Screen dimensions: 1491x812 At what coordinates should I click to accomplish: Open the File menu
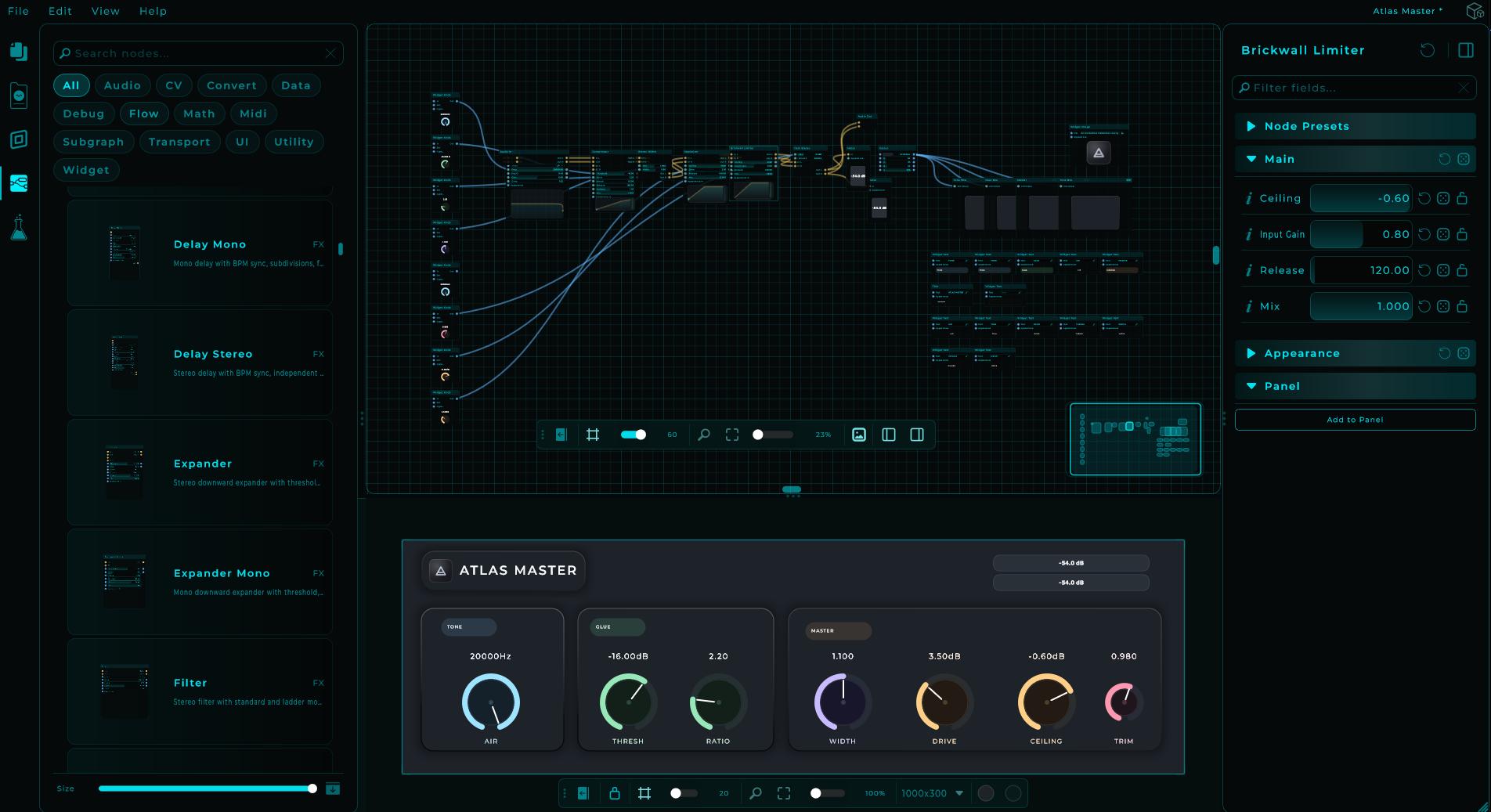pyautogui.click(x=18, y=11)
